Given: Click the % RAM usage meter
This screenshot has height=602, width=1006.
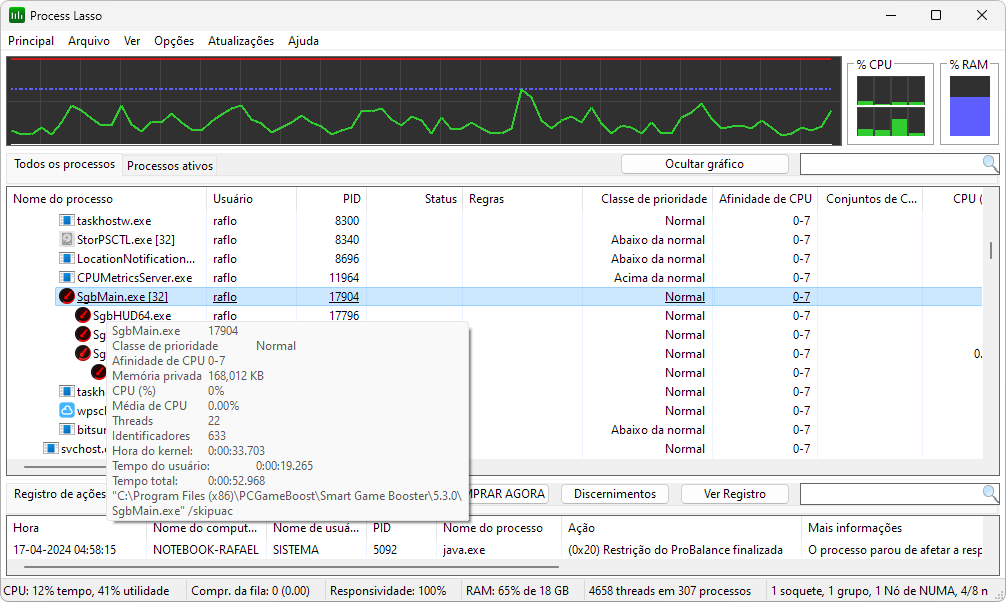Looking at the screenshot, I should [969, 106].
